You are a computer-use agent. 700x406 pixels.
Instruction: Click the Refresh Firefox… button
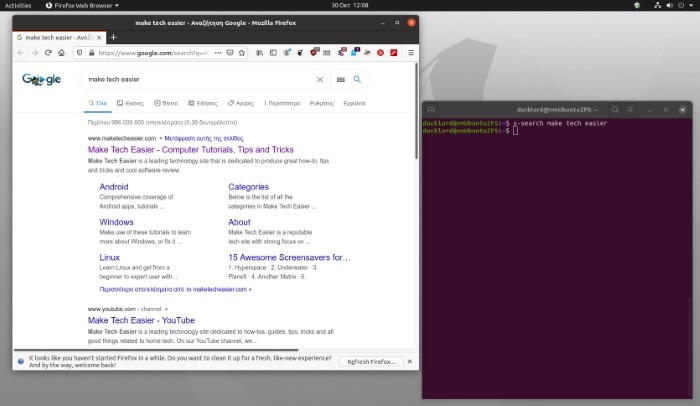pyautogui.click(x=371, y=361)
